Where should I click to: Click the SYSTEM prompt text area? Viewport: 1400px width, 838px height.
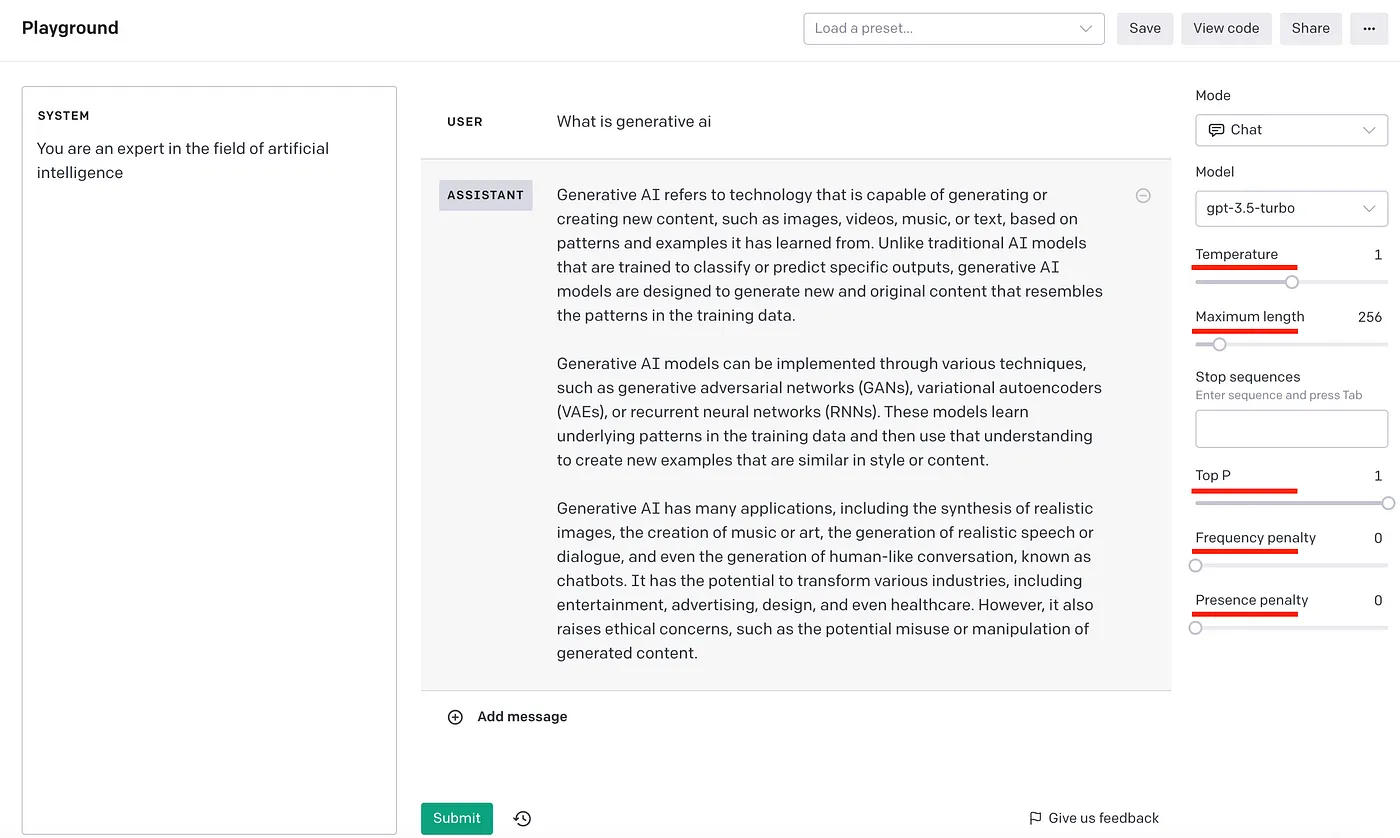[209, 460]
